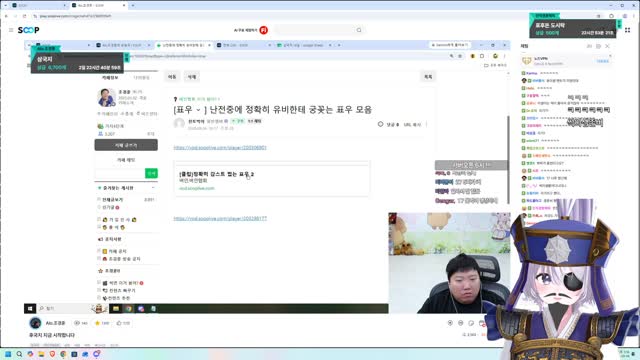Screen dimensions: 640x360
Task: Click the search magnifier icon in SOOP header
Action: [359, 30]
